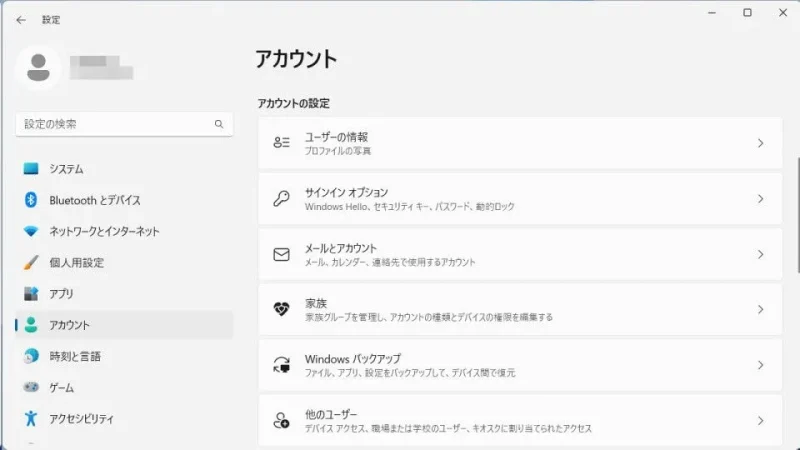
Task: Open 家族 settings via right chevron
Action: coord(760,310)
